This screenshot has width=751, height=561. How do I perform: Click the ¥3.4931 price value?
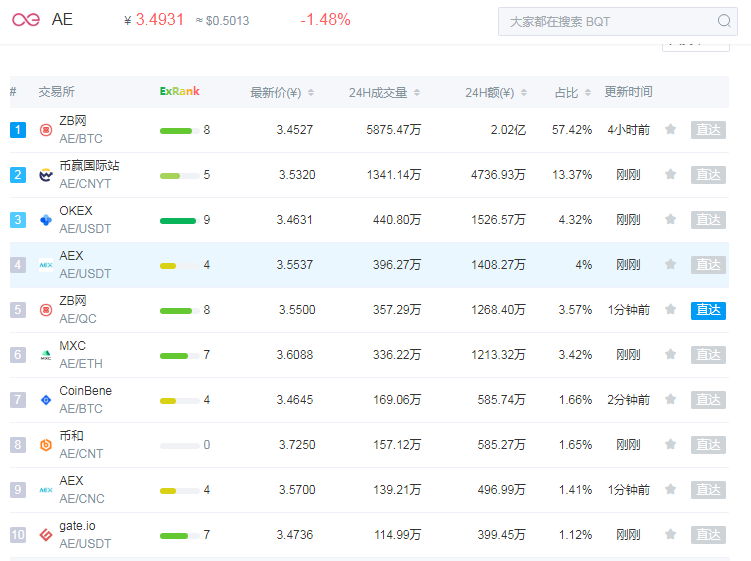click(x=154, y=20)
